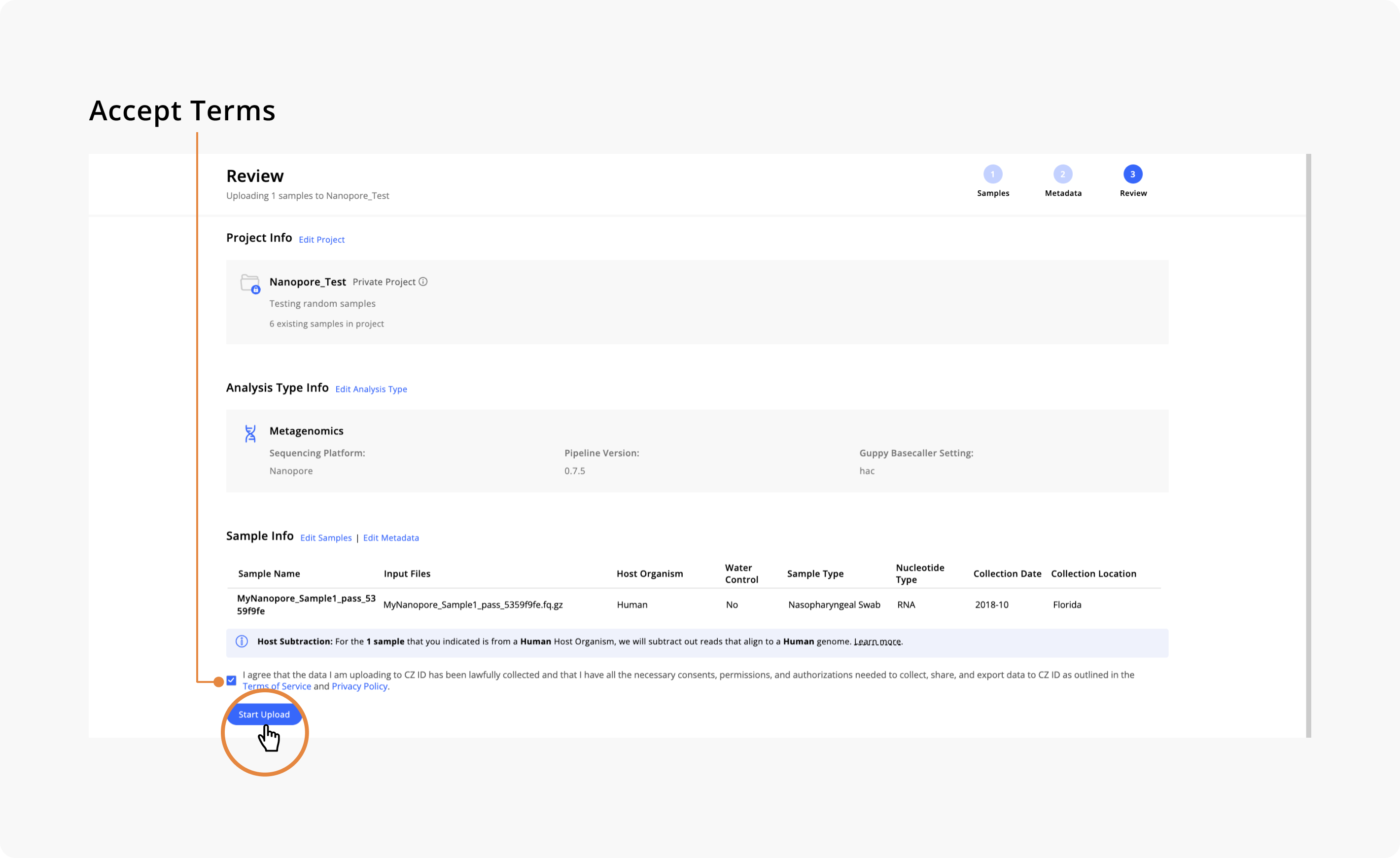Image resolution: width=1400 pixels, height=858 pixels.
Task: Open the Edit Samples link
Action: point(325,538)
